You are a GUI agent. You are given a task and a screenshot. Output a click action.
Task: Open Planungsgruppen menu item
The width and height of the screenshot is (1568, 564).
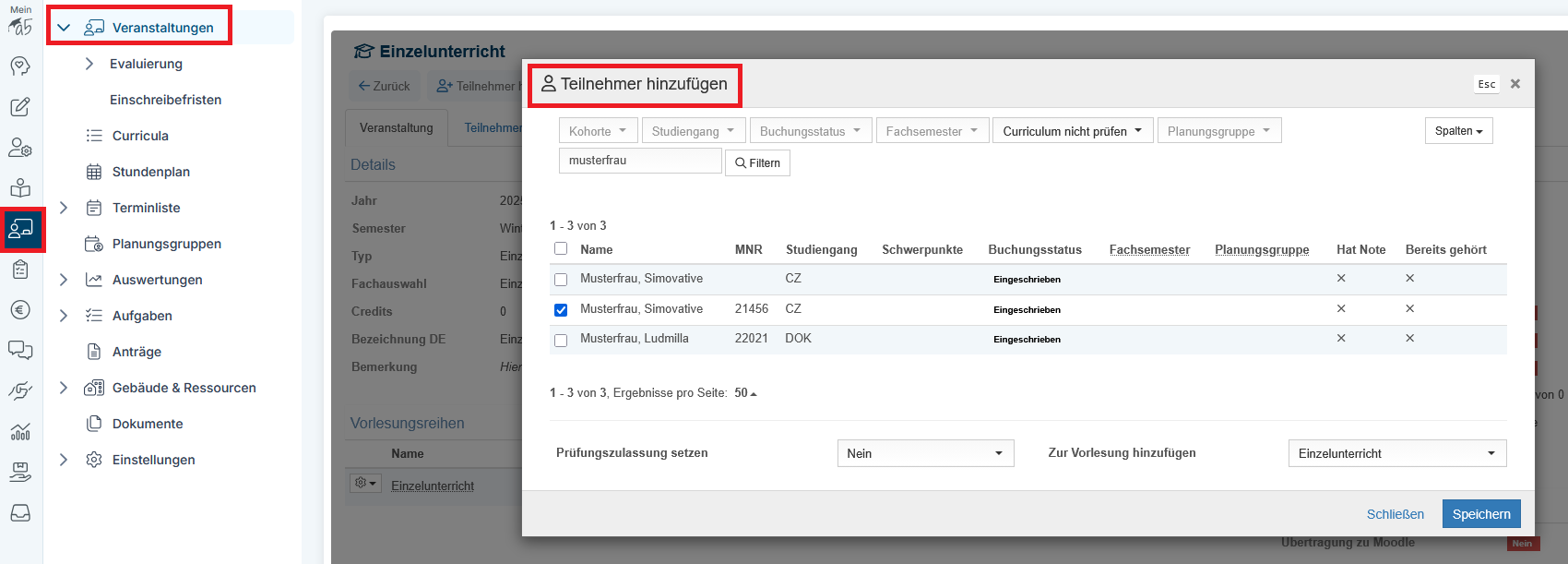[x=167, y=244]
